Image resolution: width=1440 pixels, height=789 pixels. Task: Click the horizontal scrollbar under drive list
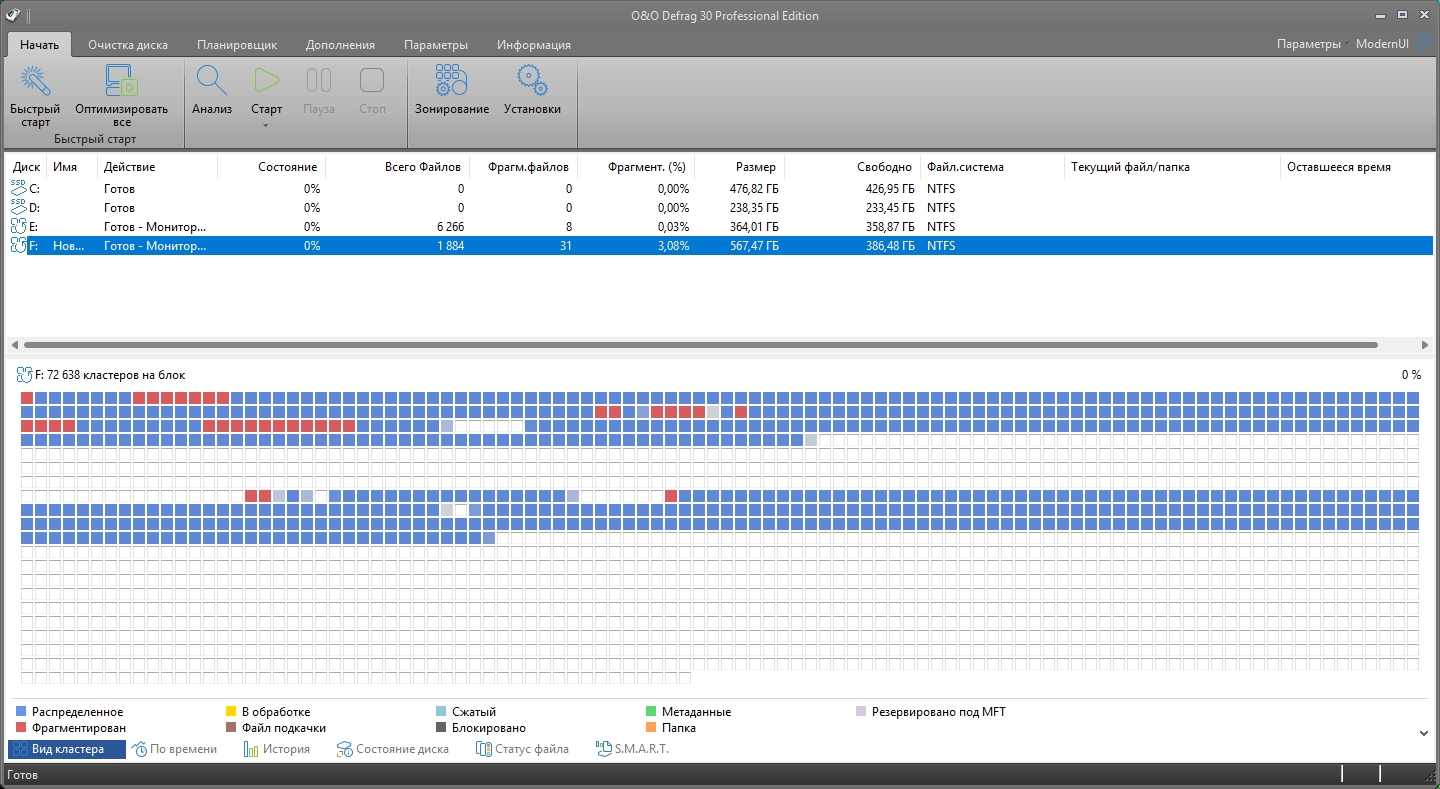pos(700,344)
